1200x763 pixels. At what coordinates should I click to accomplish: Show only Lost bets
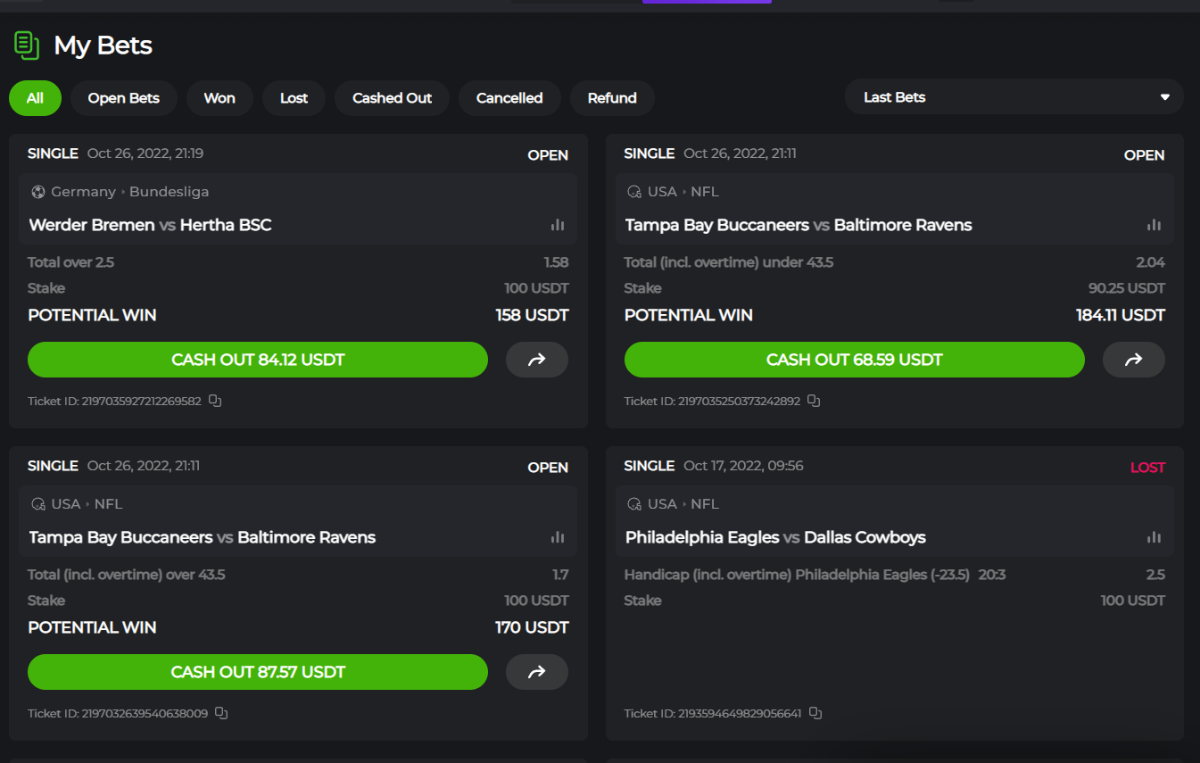coord(294,98)
